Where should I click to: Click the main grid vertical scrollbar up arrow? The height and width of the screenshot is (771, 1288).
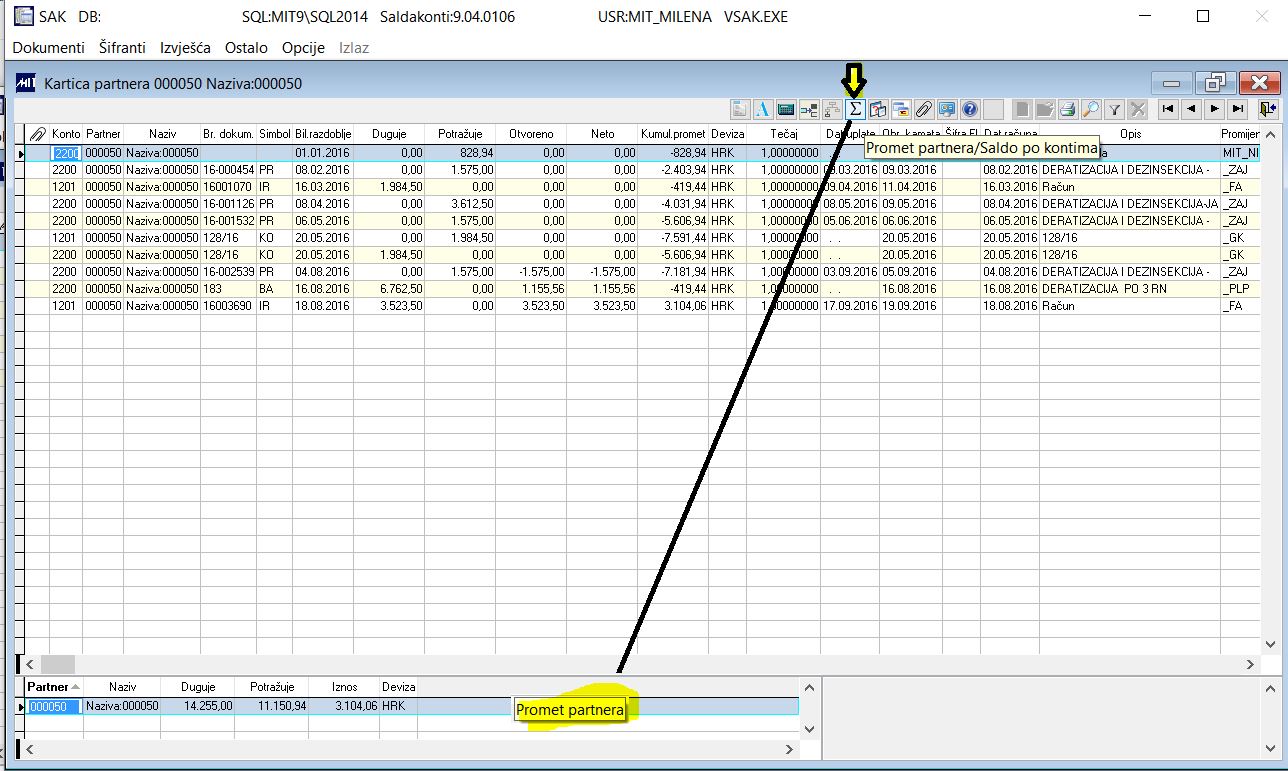click(1270, 134)
